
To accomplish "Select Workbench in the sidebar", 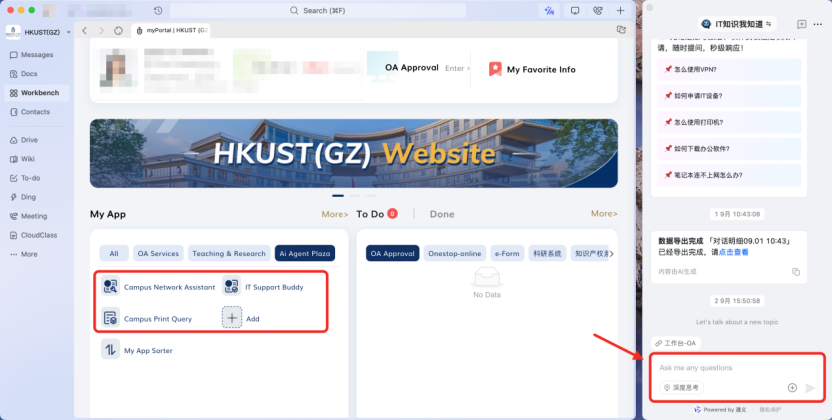I will [37, 93].
